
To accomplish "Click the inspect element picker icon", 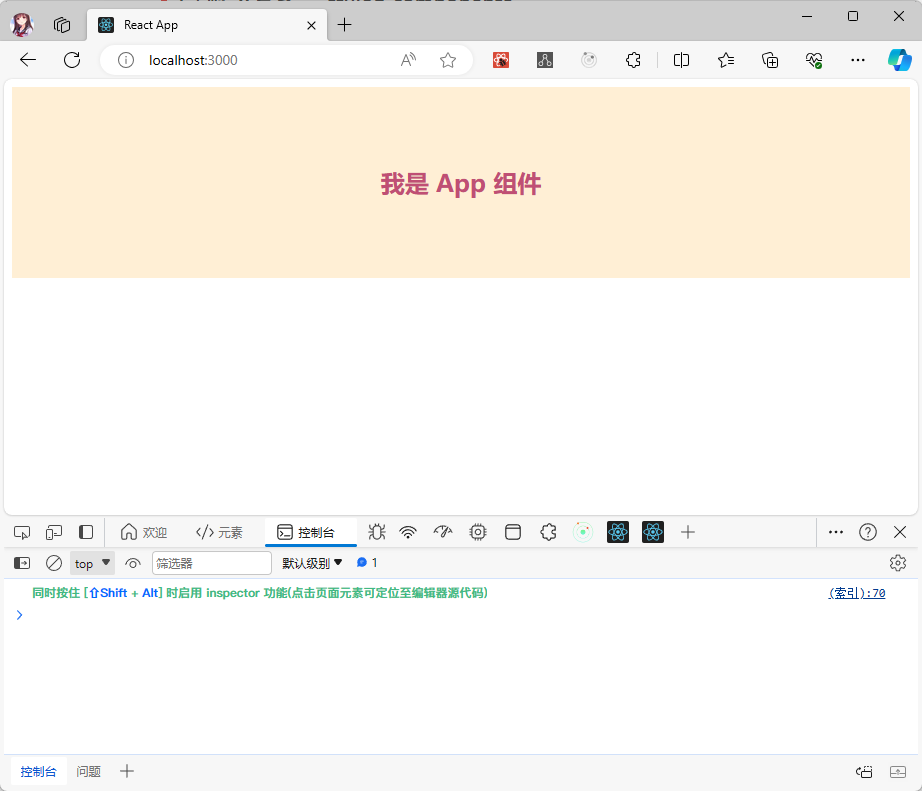I will point(22,532).
